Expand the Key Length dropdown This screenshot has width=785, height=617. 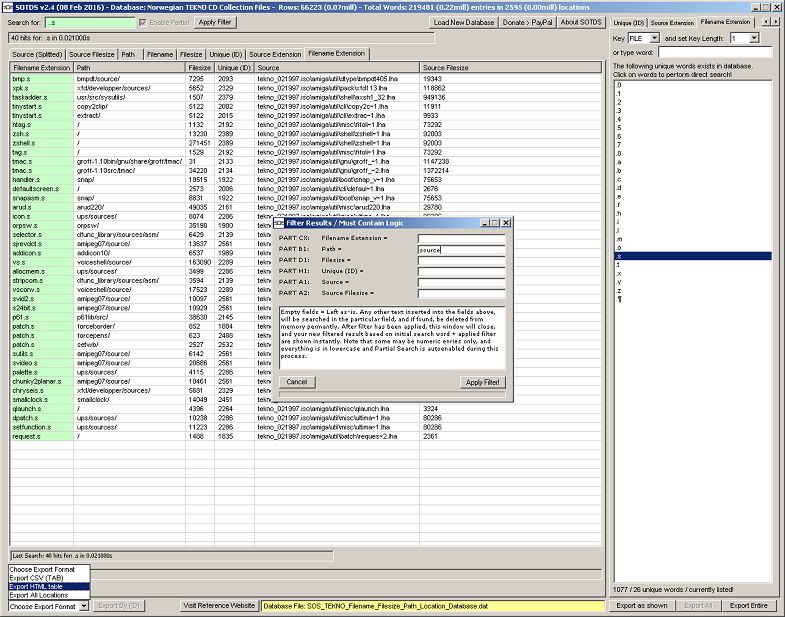(x=754, y=38)
